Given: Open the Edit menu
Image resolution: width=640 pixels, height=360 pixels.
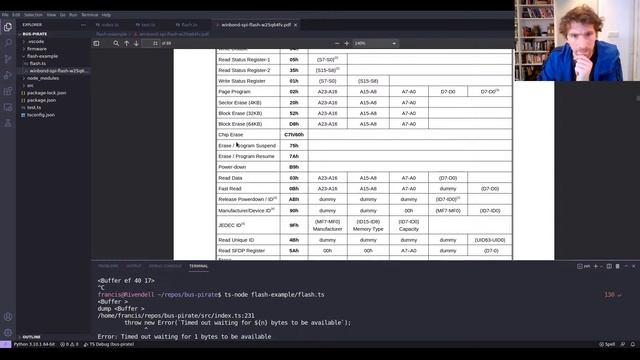Looking at the screenshot, I should pos(16,15).
